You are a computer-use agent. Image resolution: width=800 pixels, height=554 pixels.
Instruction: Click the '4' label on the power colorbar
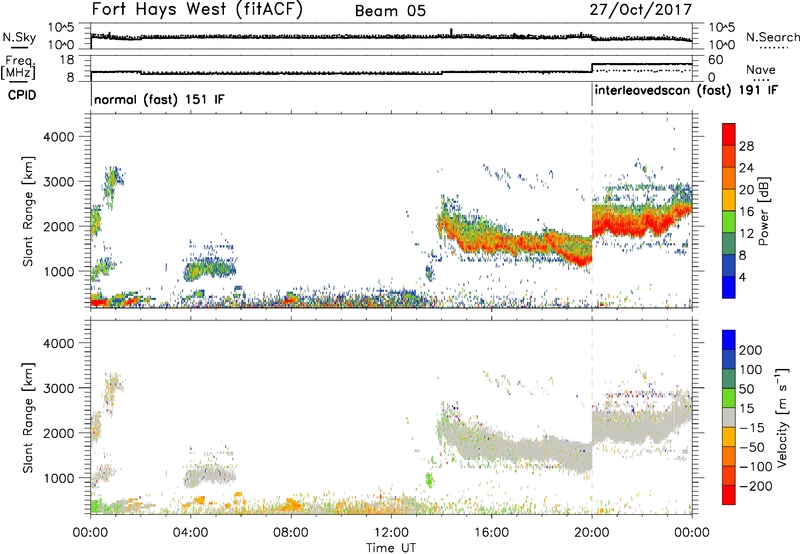(742, 277)
